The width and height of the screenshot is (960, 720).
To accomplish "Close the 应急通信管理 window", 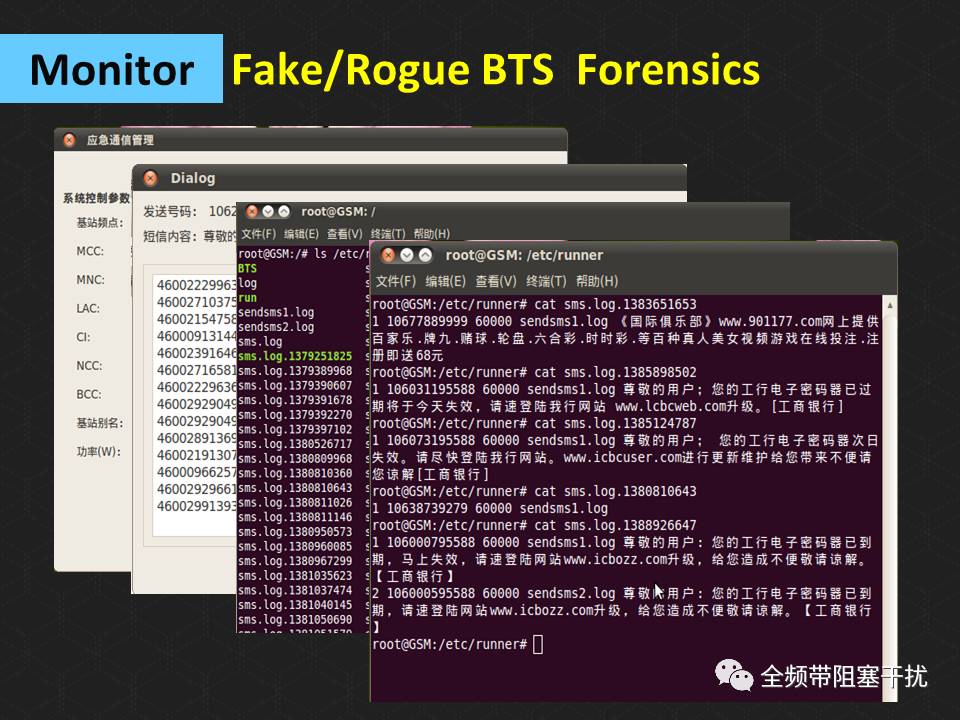I will pyautogui.click(x=69, y=140).
